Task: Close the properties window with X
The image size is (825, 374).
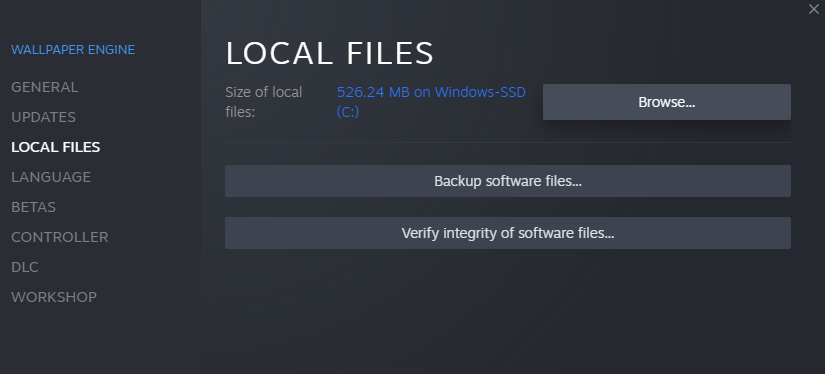Action: (x=813, y=9)
